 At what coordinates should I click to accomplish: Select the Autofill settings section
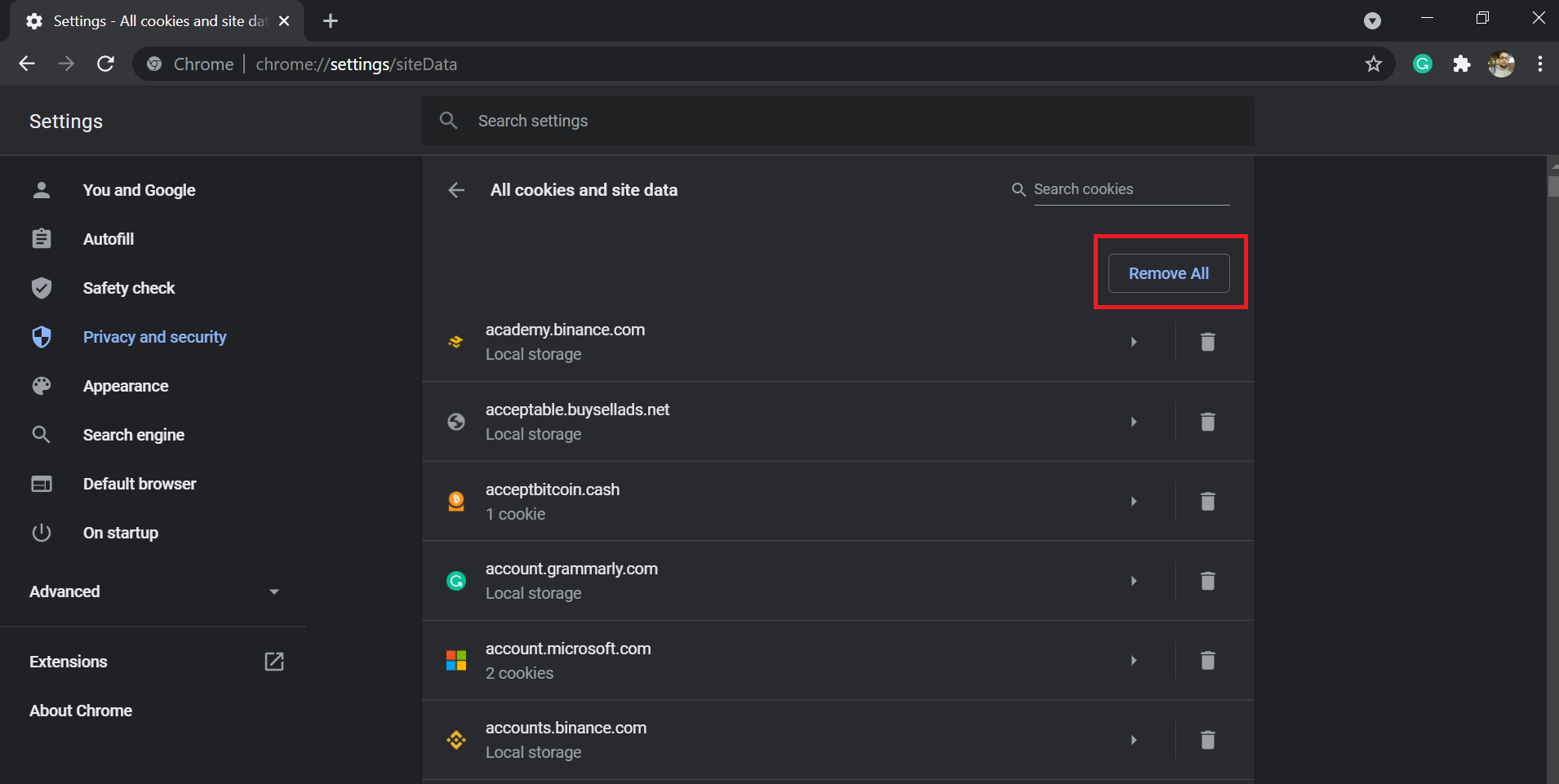click(x=109, y=239)
